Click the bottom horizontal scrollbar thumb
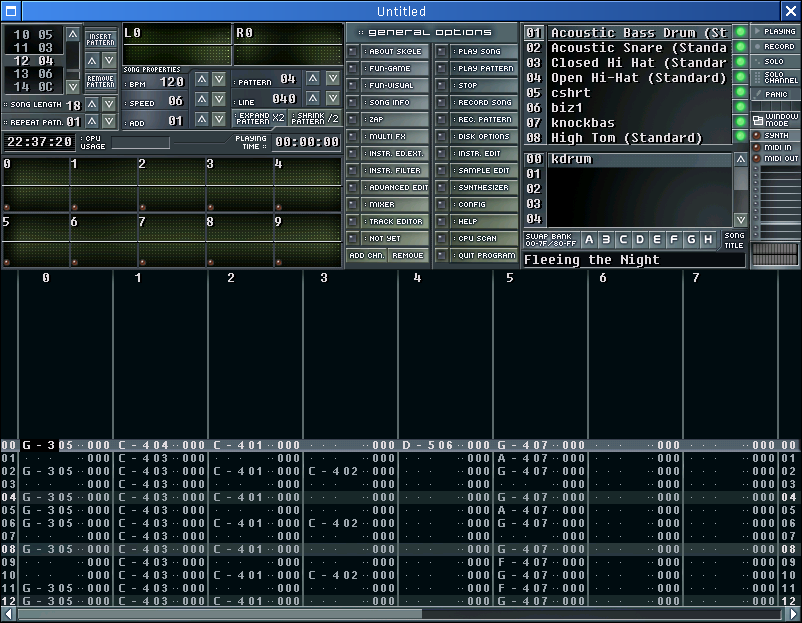Viewport: 802px width, 623px height. coord(220,614)
